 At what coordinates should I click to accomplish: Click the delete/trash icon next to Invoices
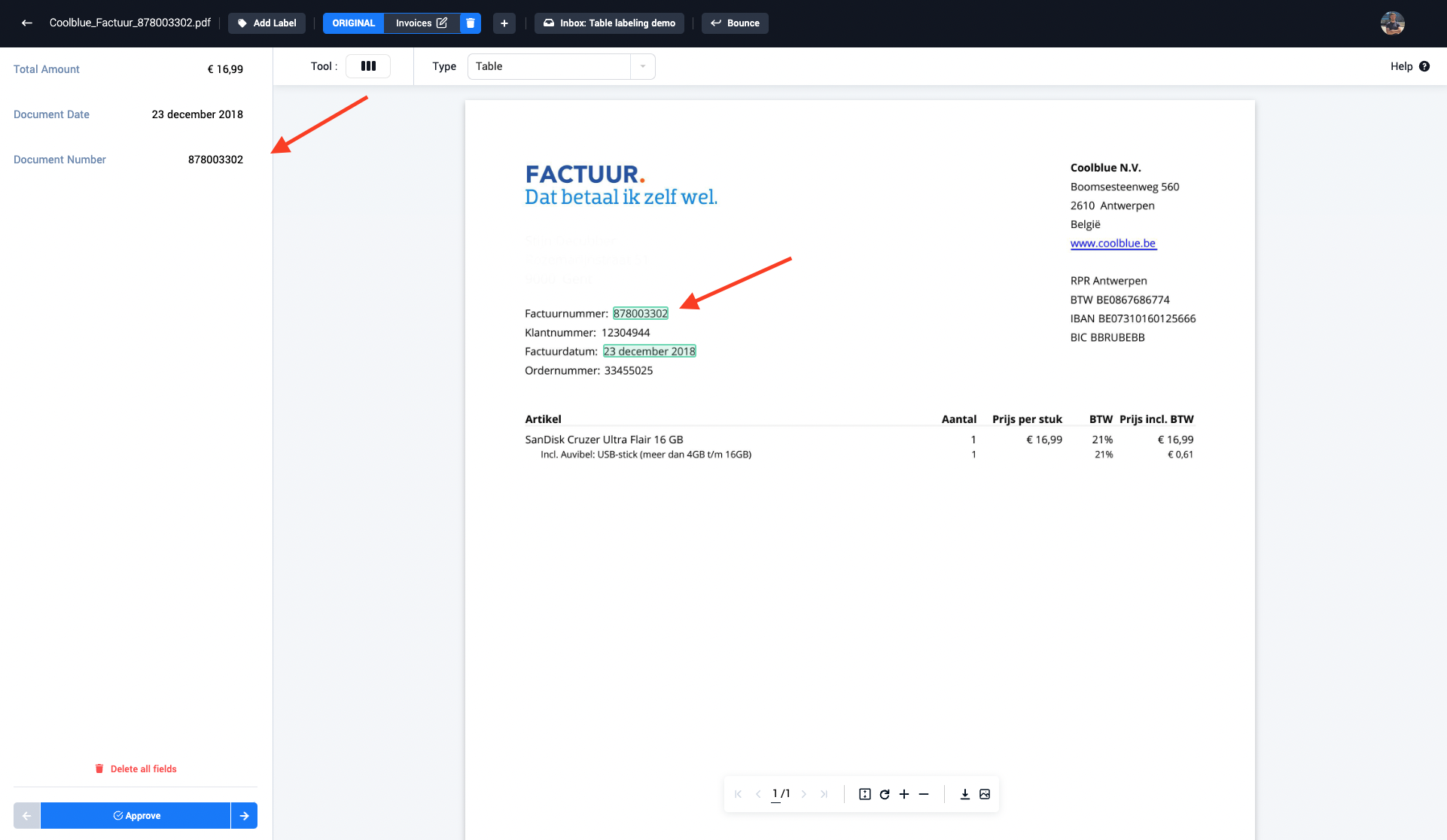tap(470, 23)
